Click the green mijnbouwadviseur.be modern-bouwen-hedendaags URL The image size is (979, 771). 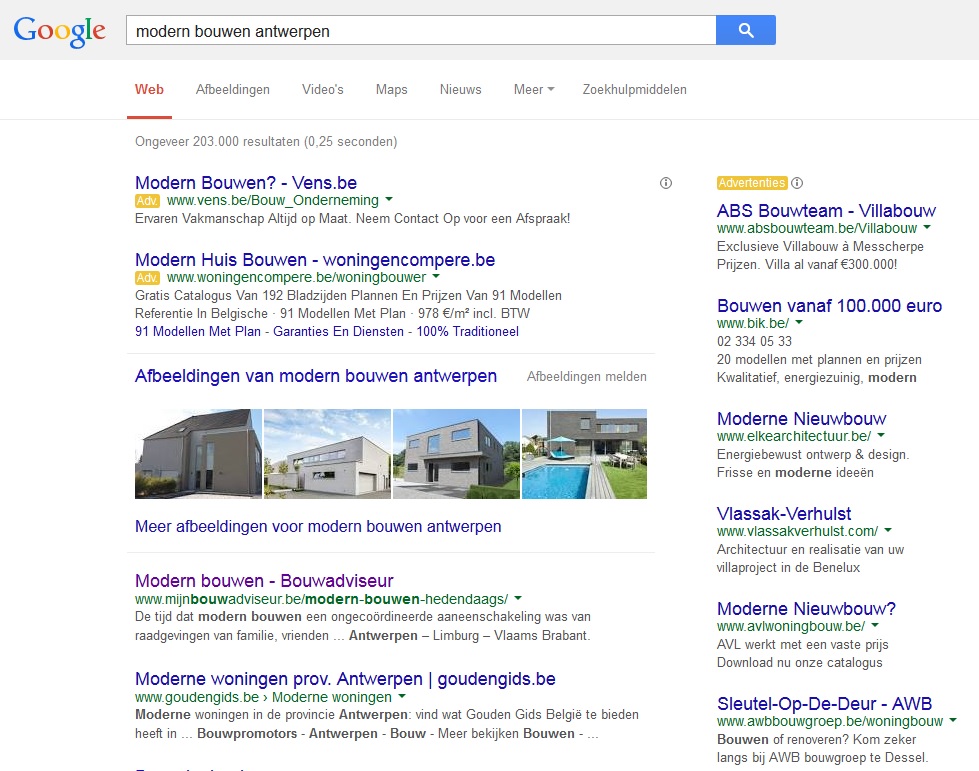tap(322, 599)
